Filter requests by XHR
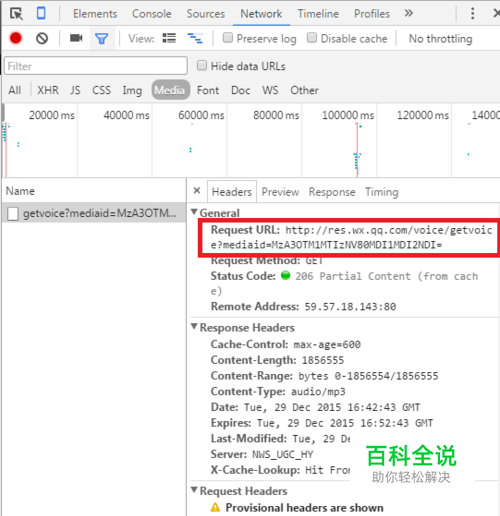The height and width of the screenshot is (516, 500). pyautogui.click(x=48, y=90)
